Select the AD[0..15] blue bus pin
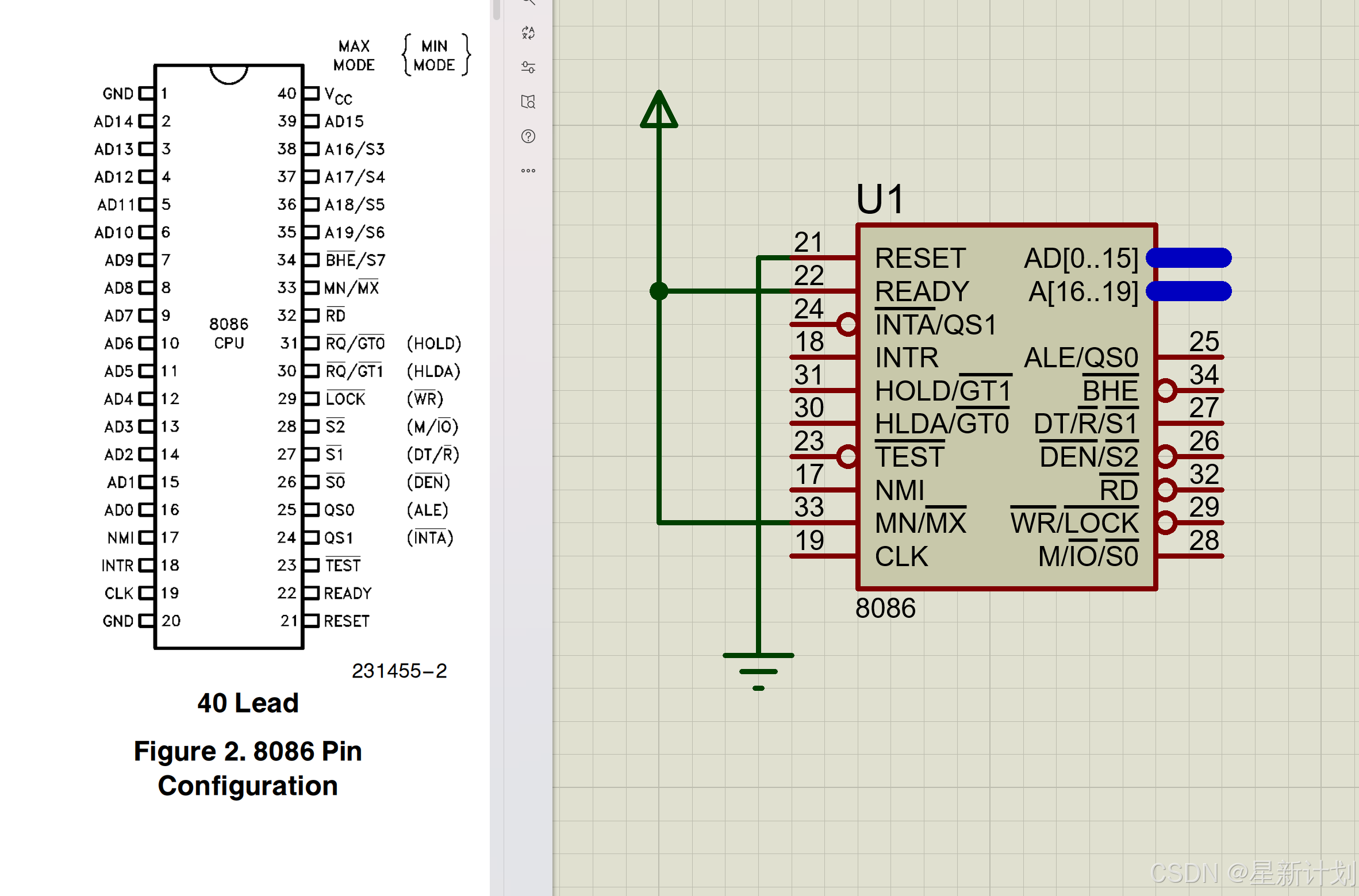 [x=1189, y=258]
